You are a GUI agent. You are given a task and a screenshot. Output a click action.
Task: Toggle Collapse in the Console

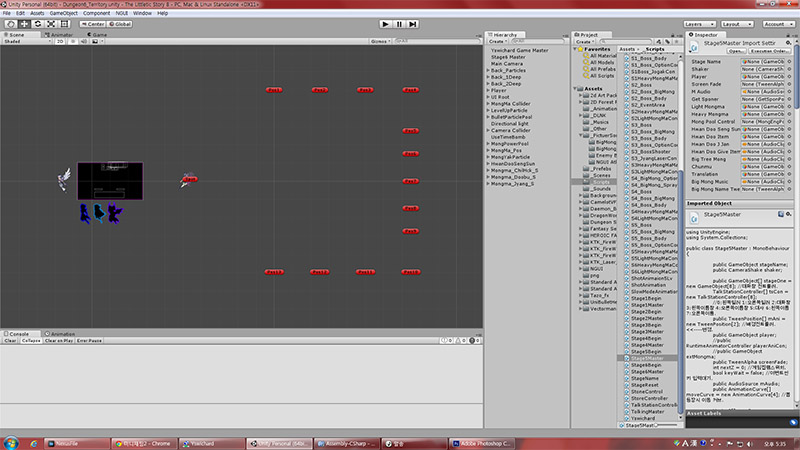pos(31,340)
